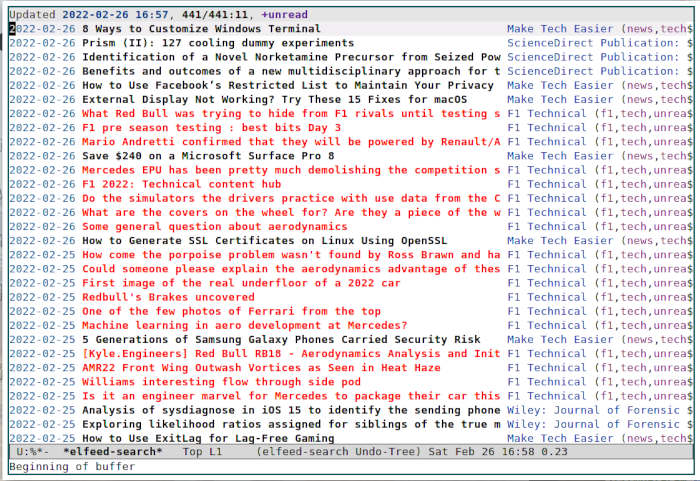Click 'Make Tech Easier' feed label on ExitLag row

pos(560,438)
